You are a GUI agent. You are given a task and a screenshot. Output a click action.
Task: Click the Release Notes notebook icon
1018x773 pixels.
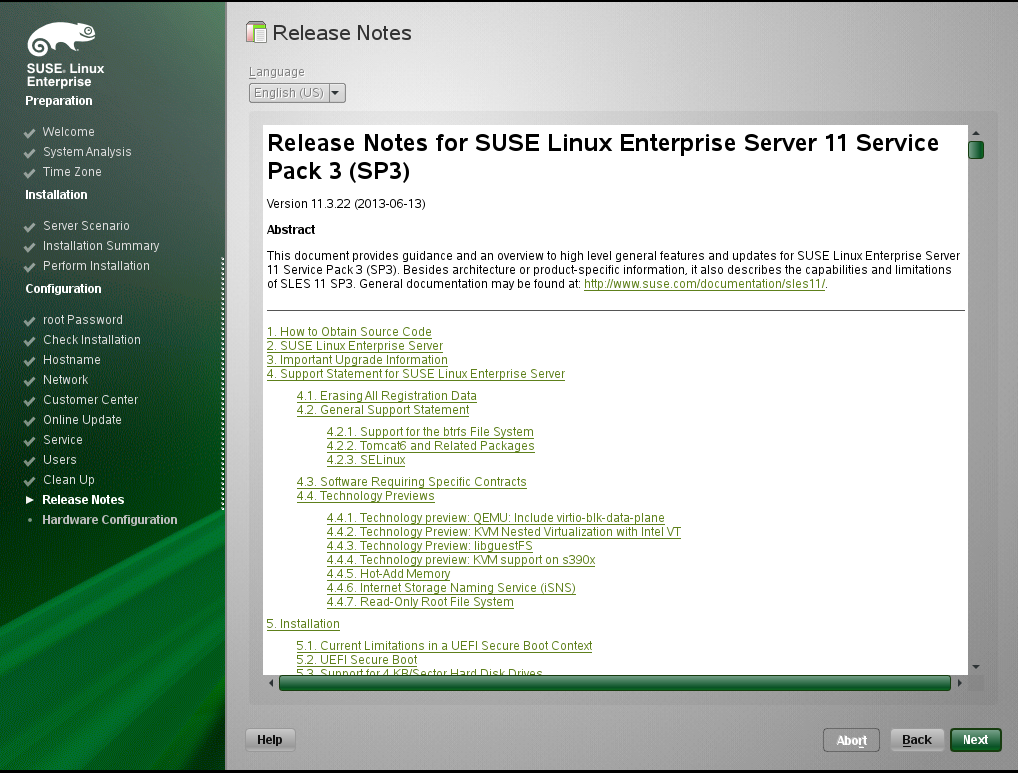coord(256,32)
